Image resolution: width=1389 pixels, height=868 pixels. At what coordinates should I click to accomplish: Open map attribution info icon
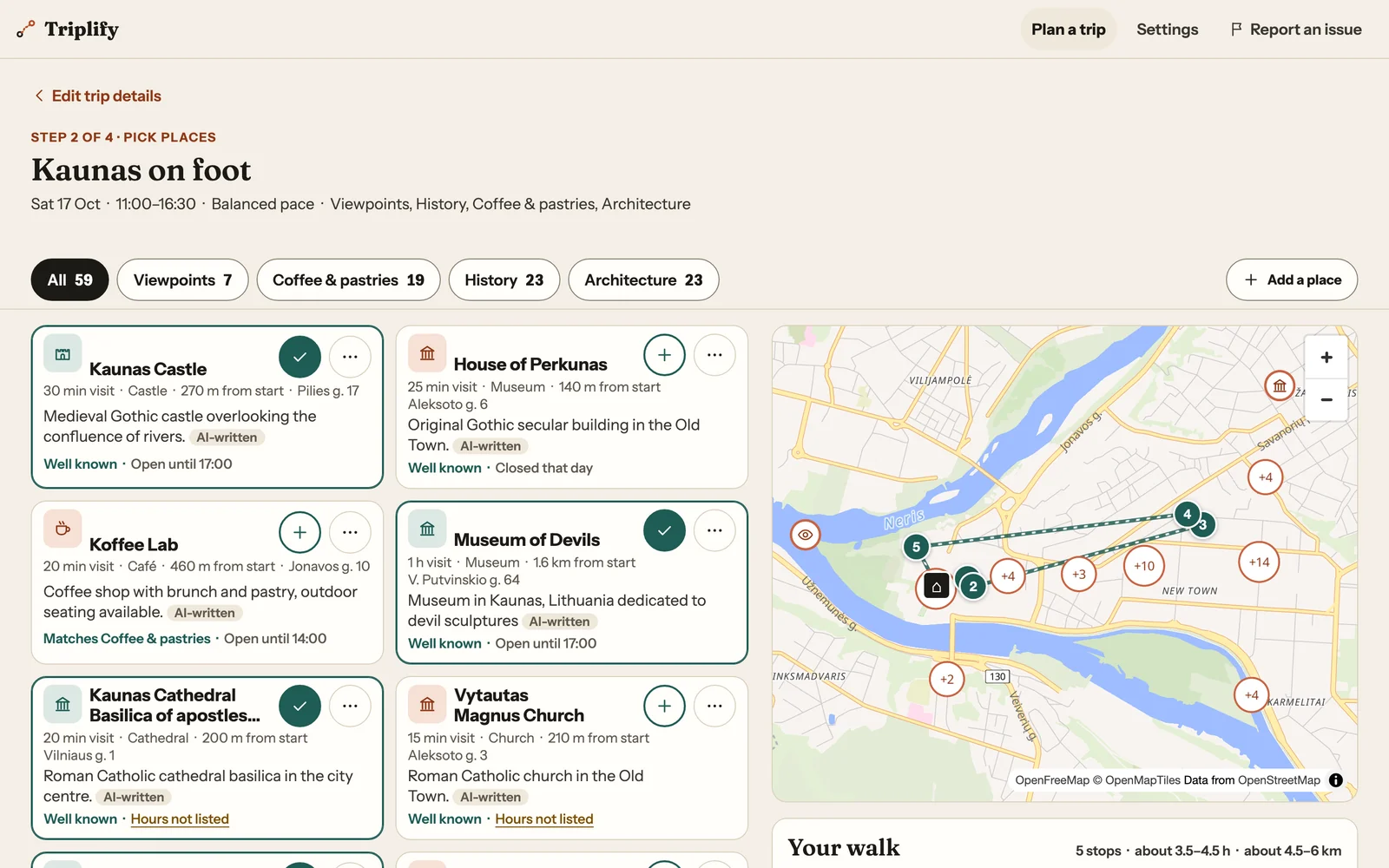pyautogui.click(x=1336, y=780)
